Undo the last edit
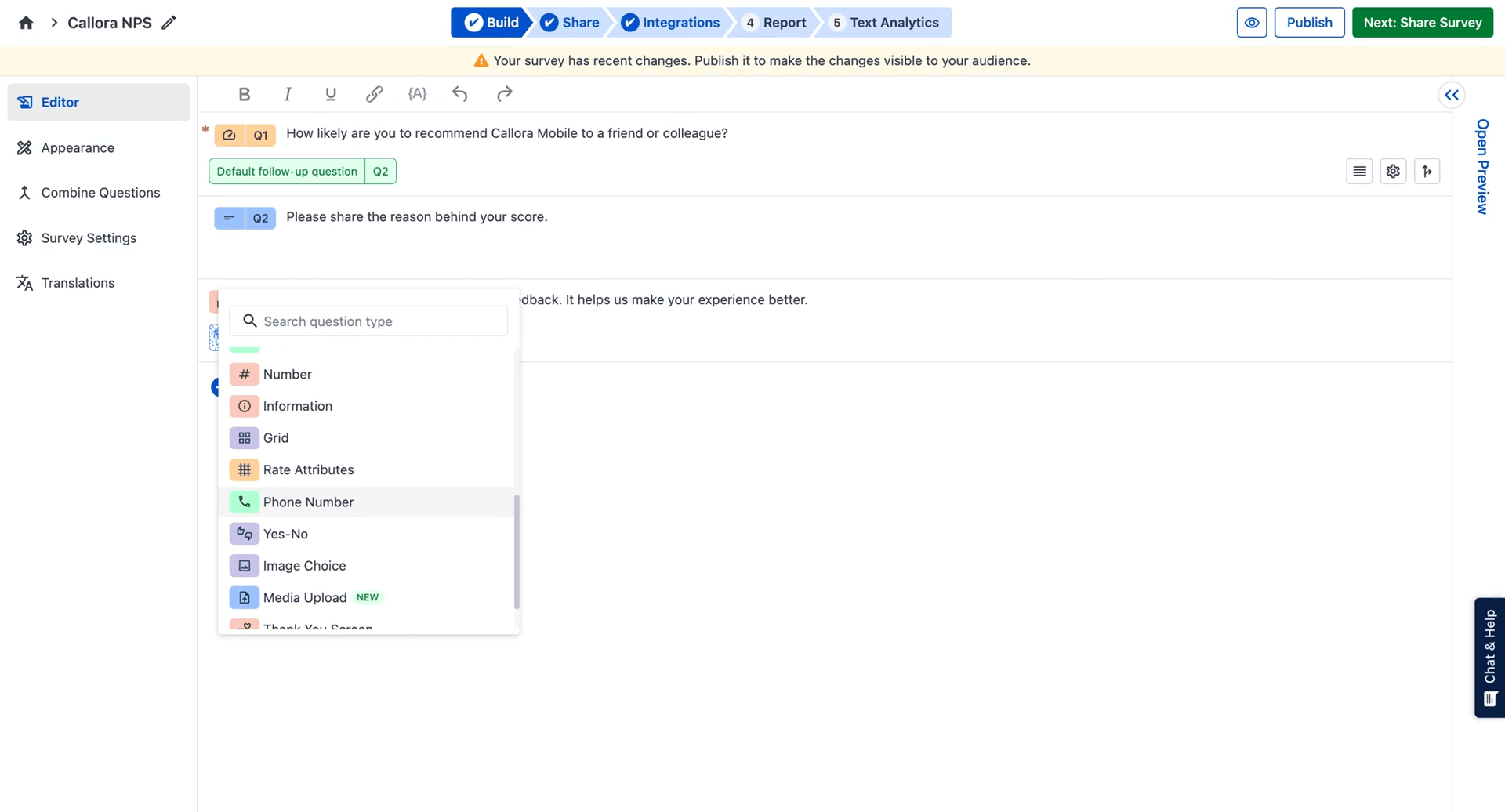This screenshot has height=812, width=1505. [x=460, y=94]
